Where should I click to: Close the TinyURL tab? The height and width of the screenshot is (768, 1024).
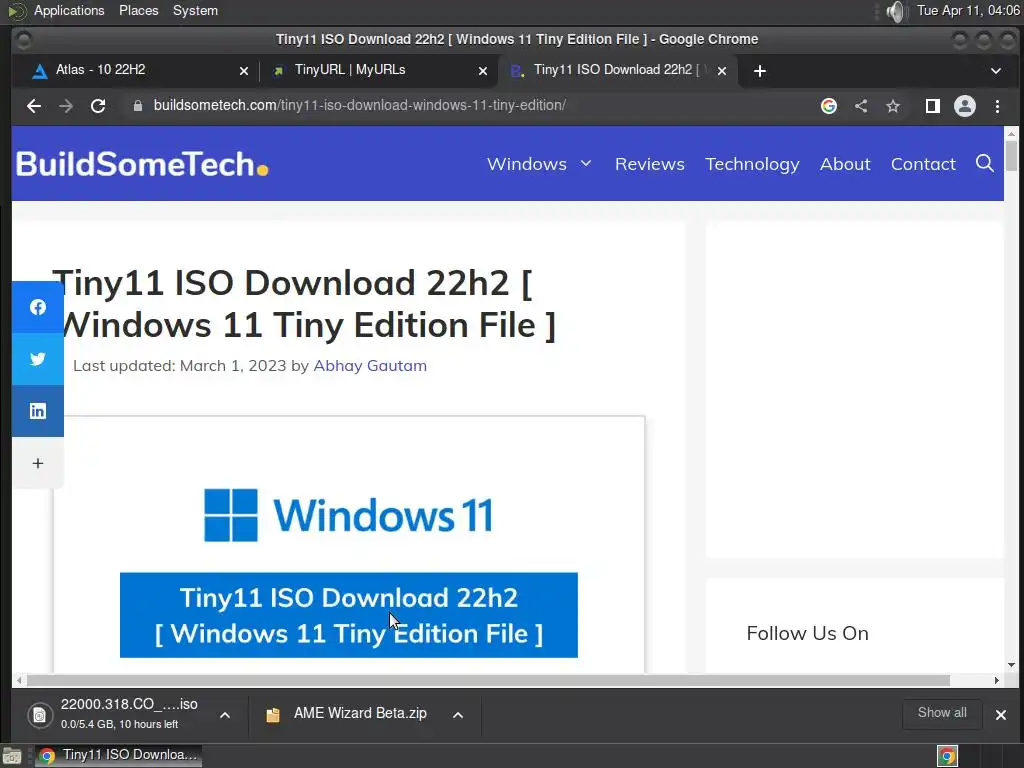click(483, 71)
